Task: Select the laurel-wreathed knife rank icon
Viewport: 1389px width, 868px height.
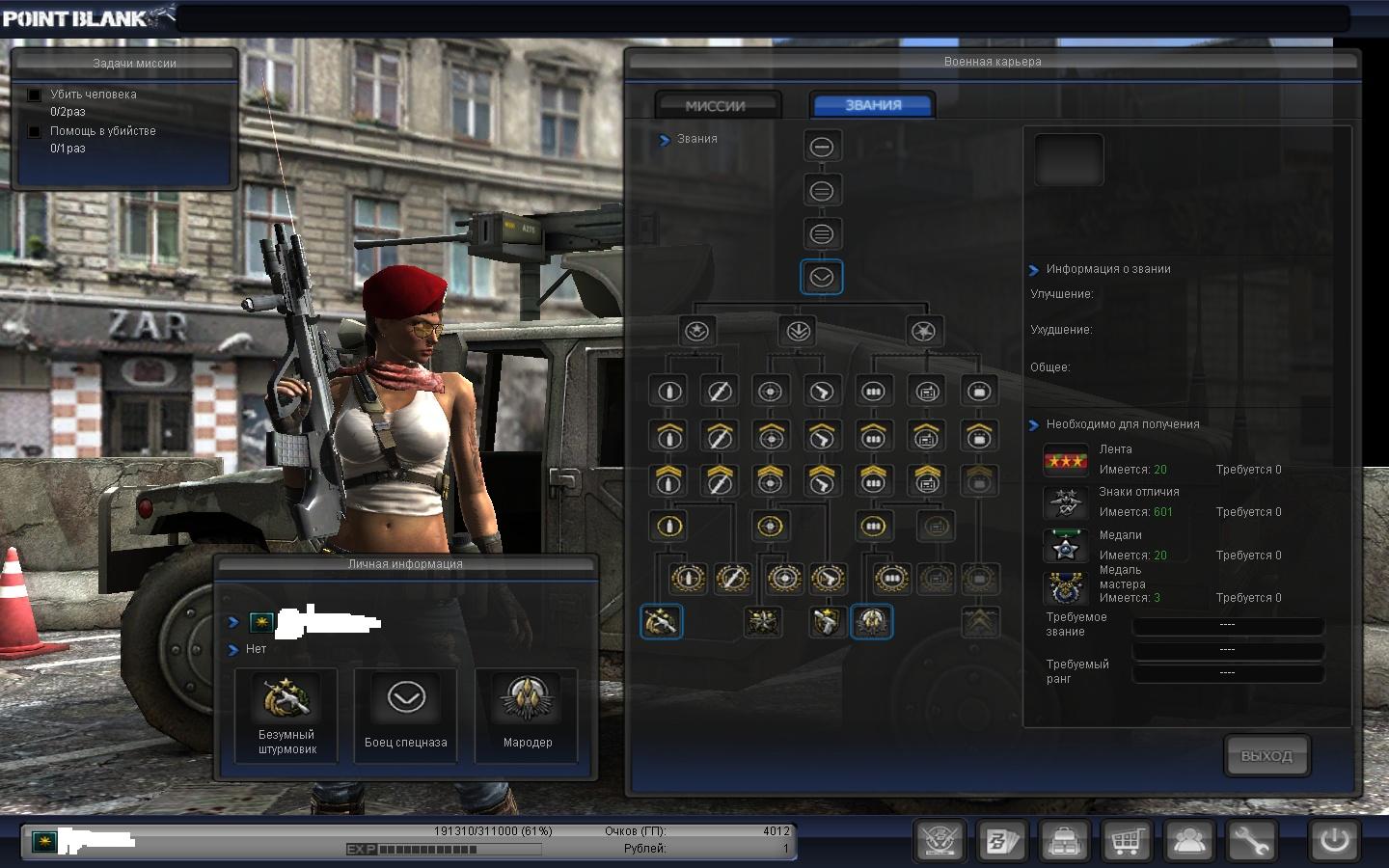Action: point(733,579)
